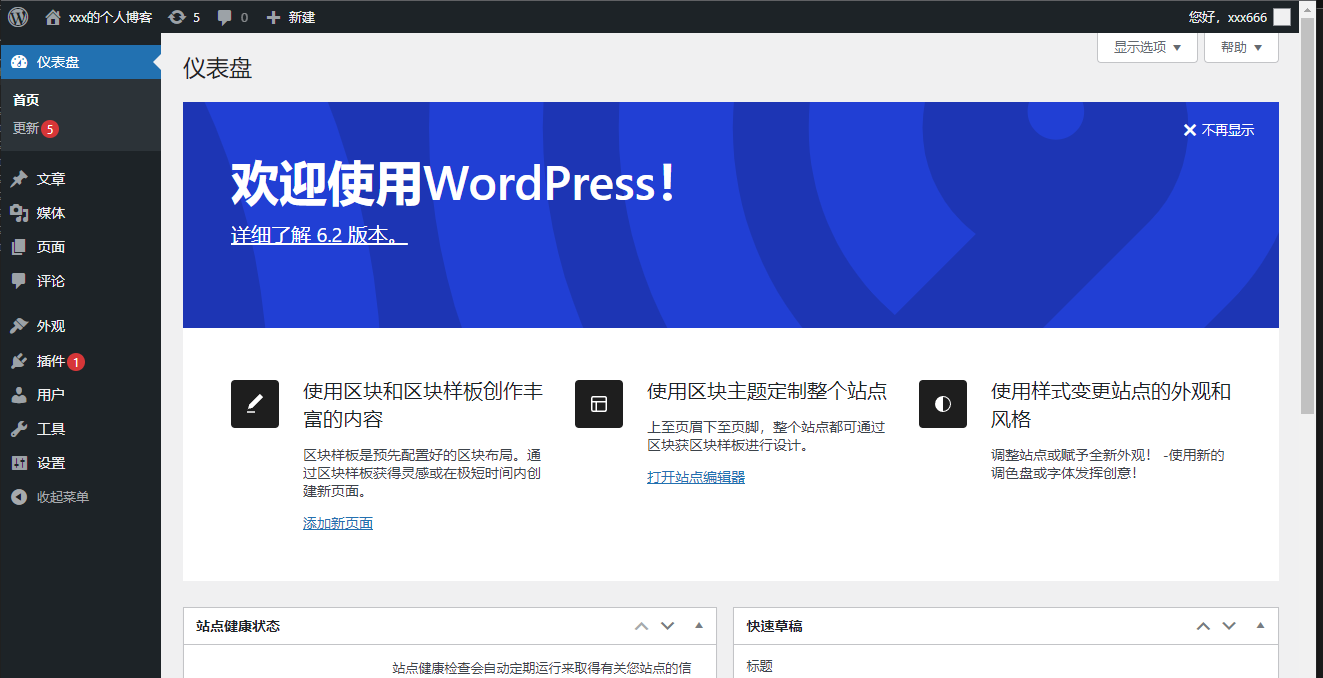Click the page vertical scrollbar
Screen dimensions: 1323x678
click(1308, 215)
